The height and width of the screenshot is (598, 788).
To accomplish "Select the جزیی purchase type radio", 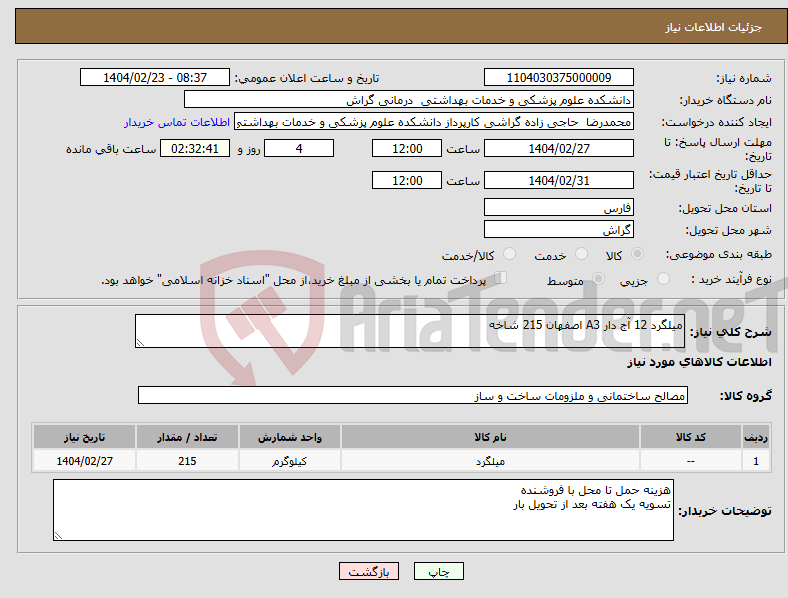I will [663, 279].
